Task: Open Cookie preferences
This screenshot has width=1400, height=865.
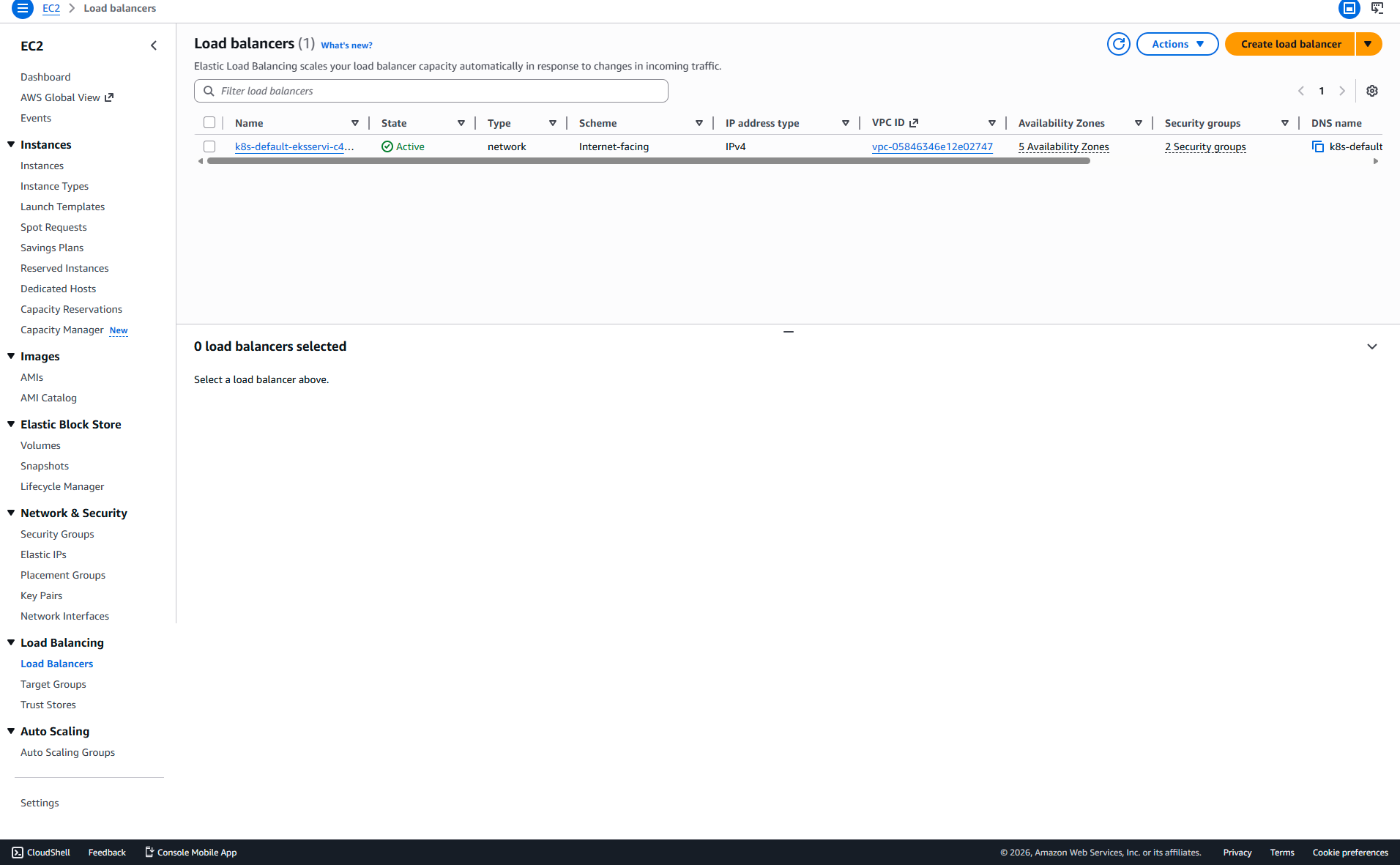Action: coord(1350,853)
